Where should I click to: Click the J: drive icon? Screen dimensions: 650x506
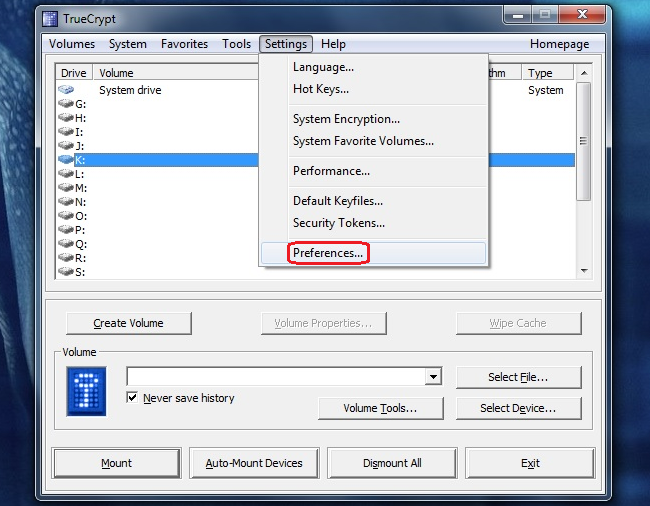[66, 145]
